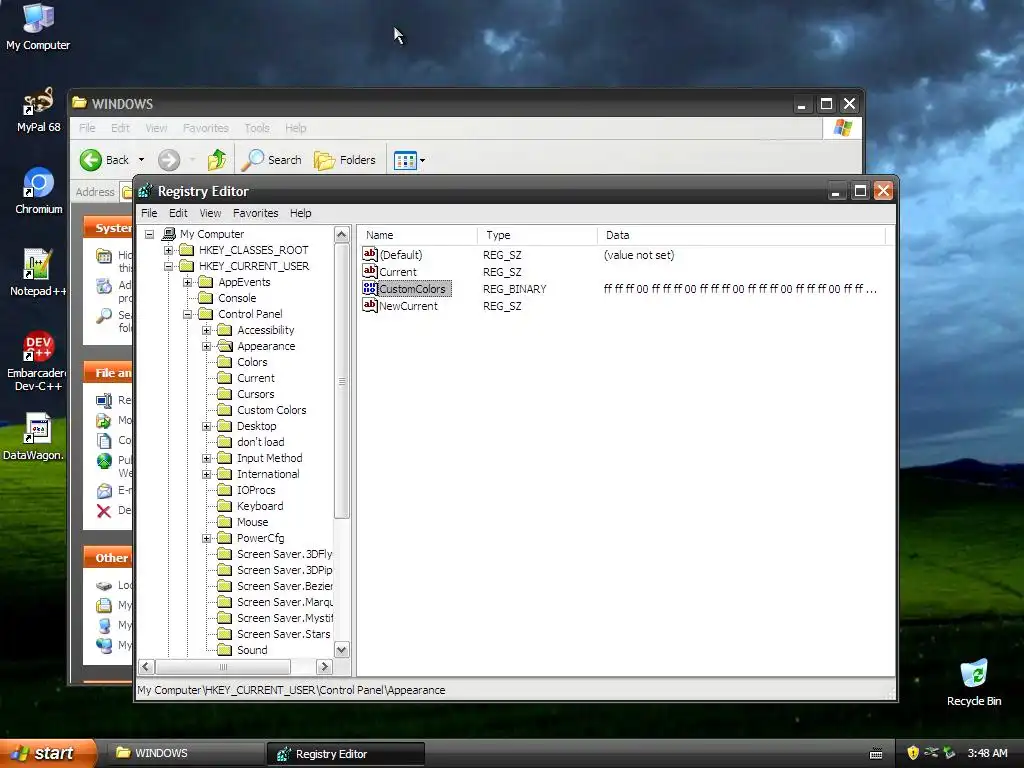
Task: Open the Embarcadero Dev-C++ desktop shortcut
Action: pos(37,360)
